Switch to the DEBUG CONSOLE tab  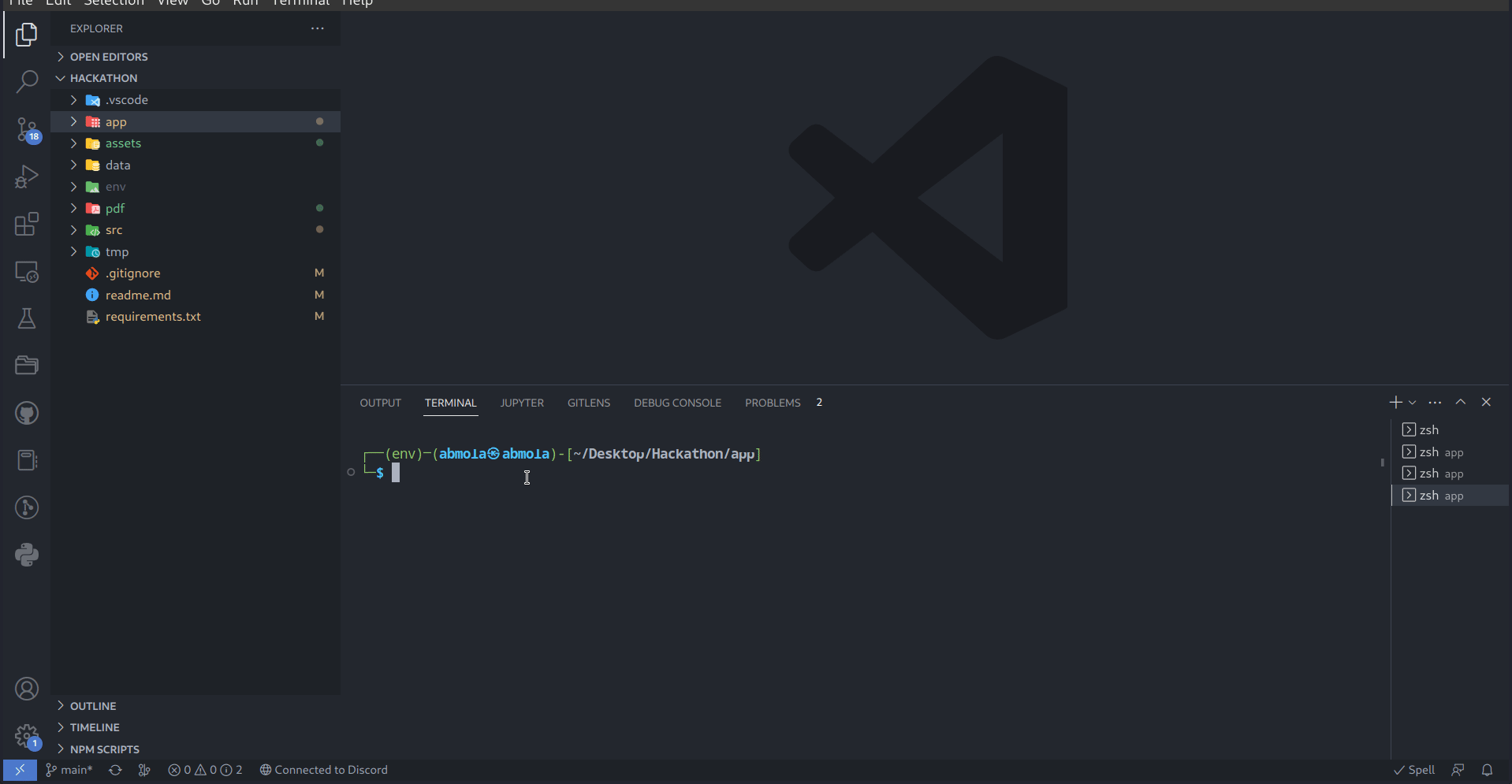[x=678, y=403]
